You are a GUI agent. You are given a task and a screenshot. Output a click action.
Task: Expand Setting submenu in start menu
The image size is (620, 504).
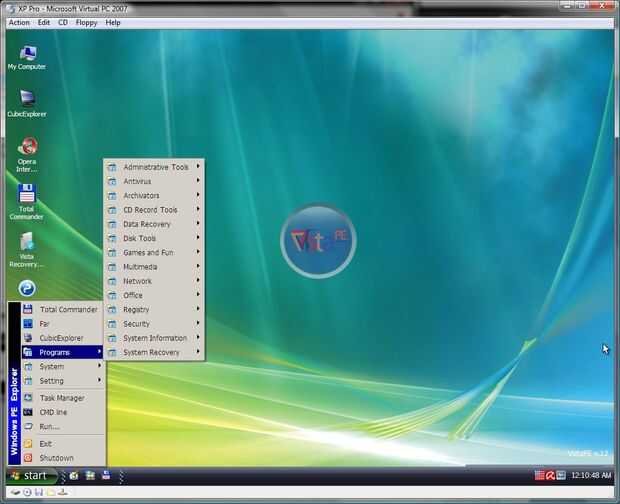(63, 381)
